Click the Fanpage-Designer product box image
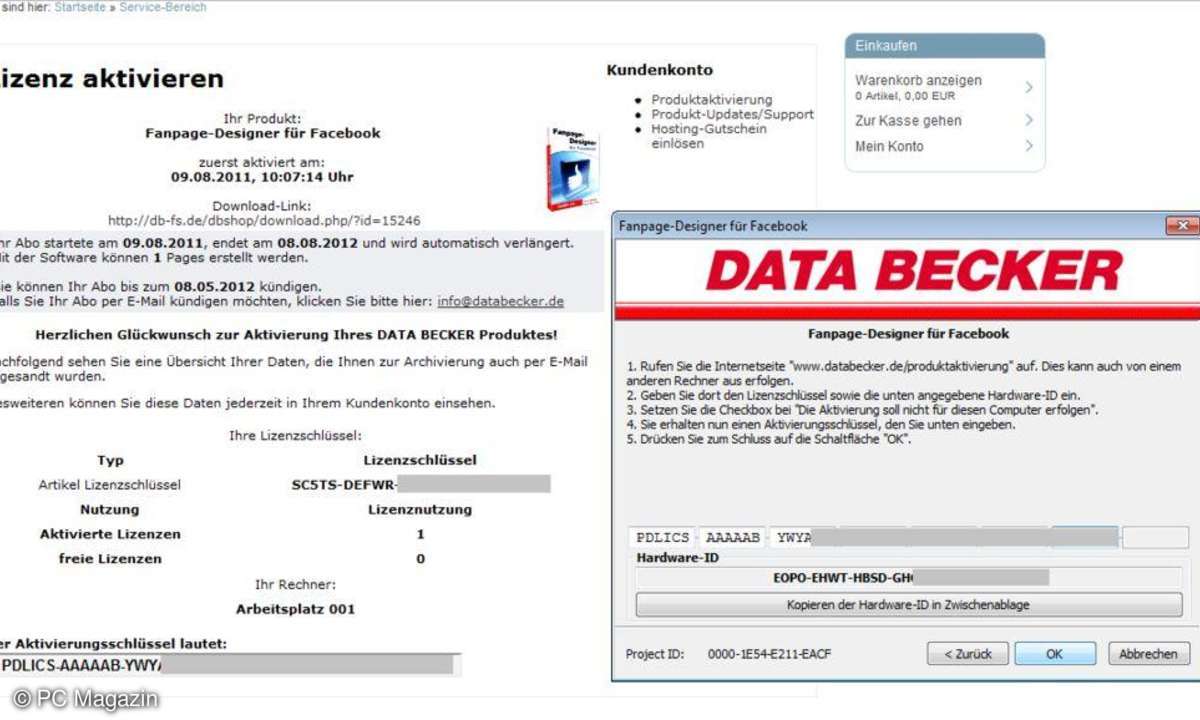1200x720 pixels. point(573,167)
